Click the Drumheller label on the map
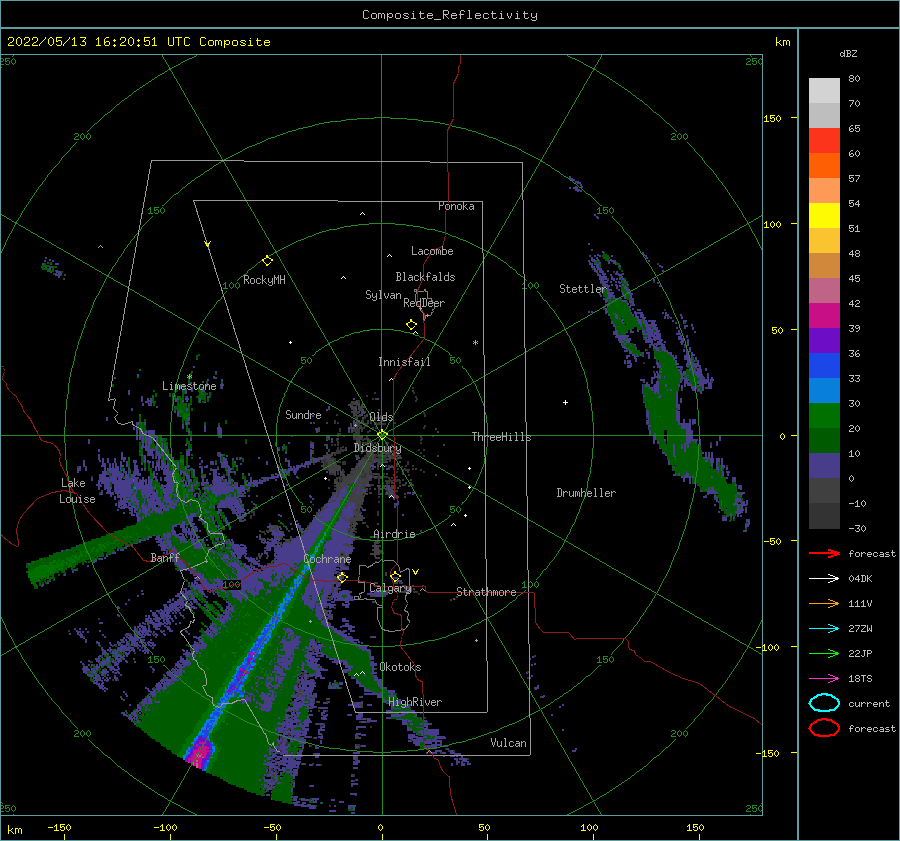900x841 pixels. pyautogui.click(x=586, y=493)
